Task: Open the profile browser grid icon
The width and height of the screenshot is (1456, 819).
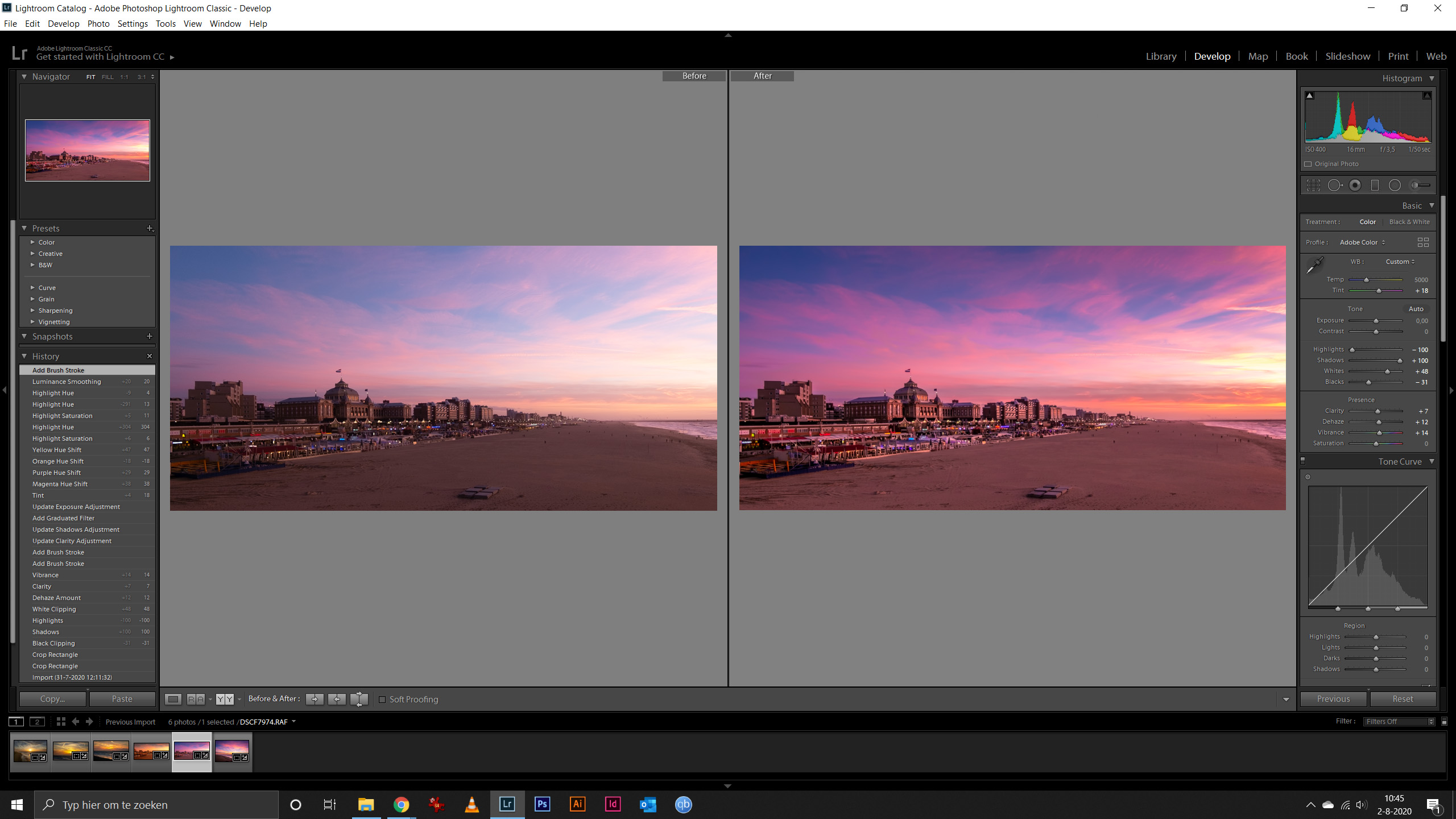Action: click(1423, 242)
